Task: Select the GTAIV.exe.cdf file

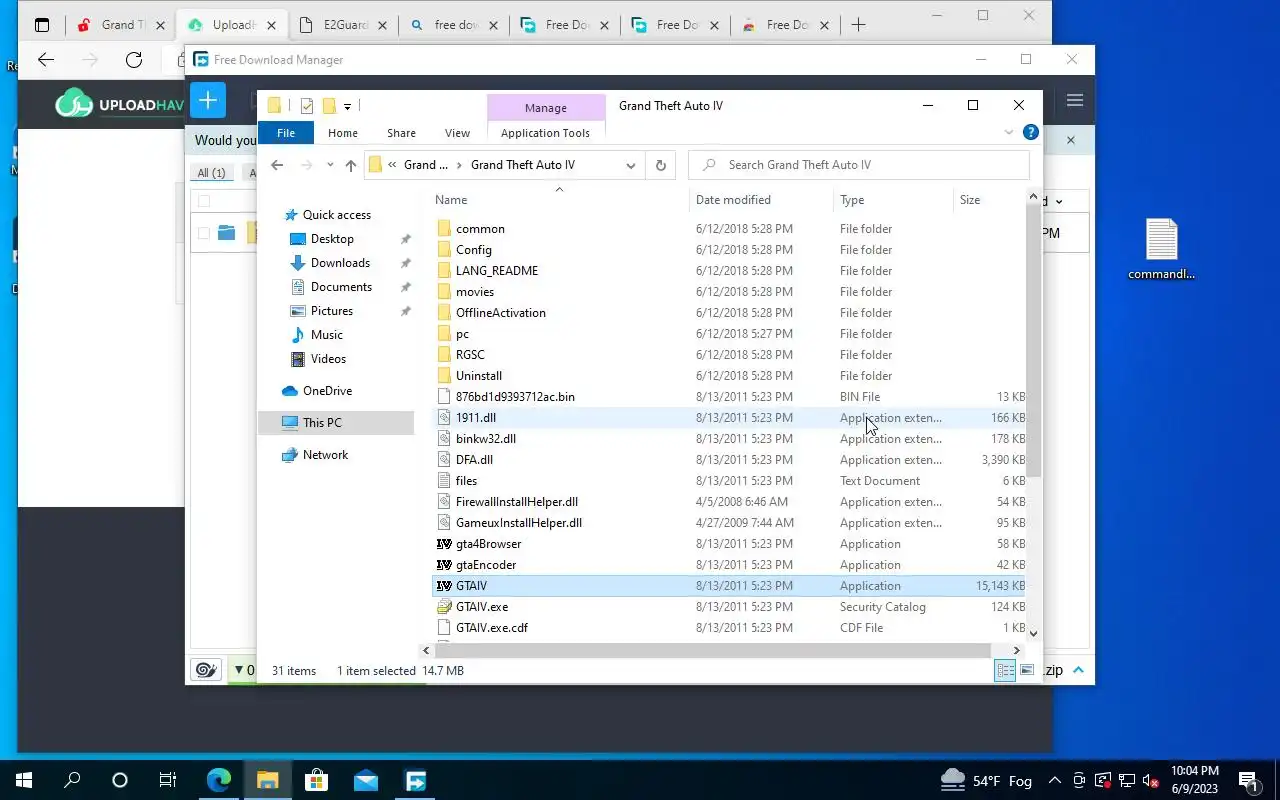Action: pos(729,628)
